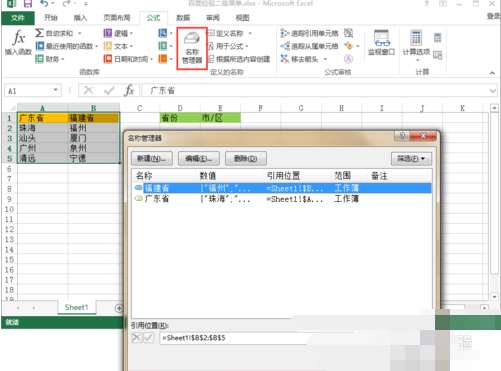Viewport: 501px width, 371px height.
Task: Expand the formula bar chevron
Action: (493, 91)
